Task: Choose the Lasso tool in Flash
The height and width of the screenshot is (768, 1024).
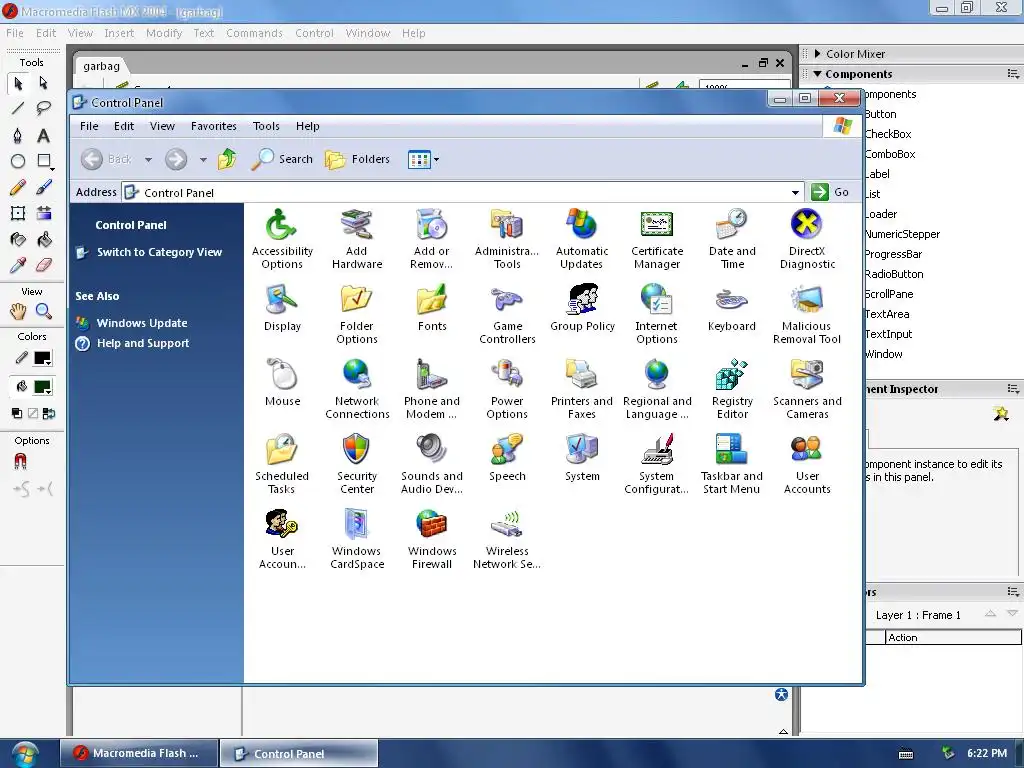Action: (44, 108)
